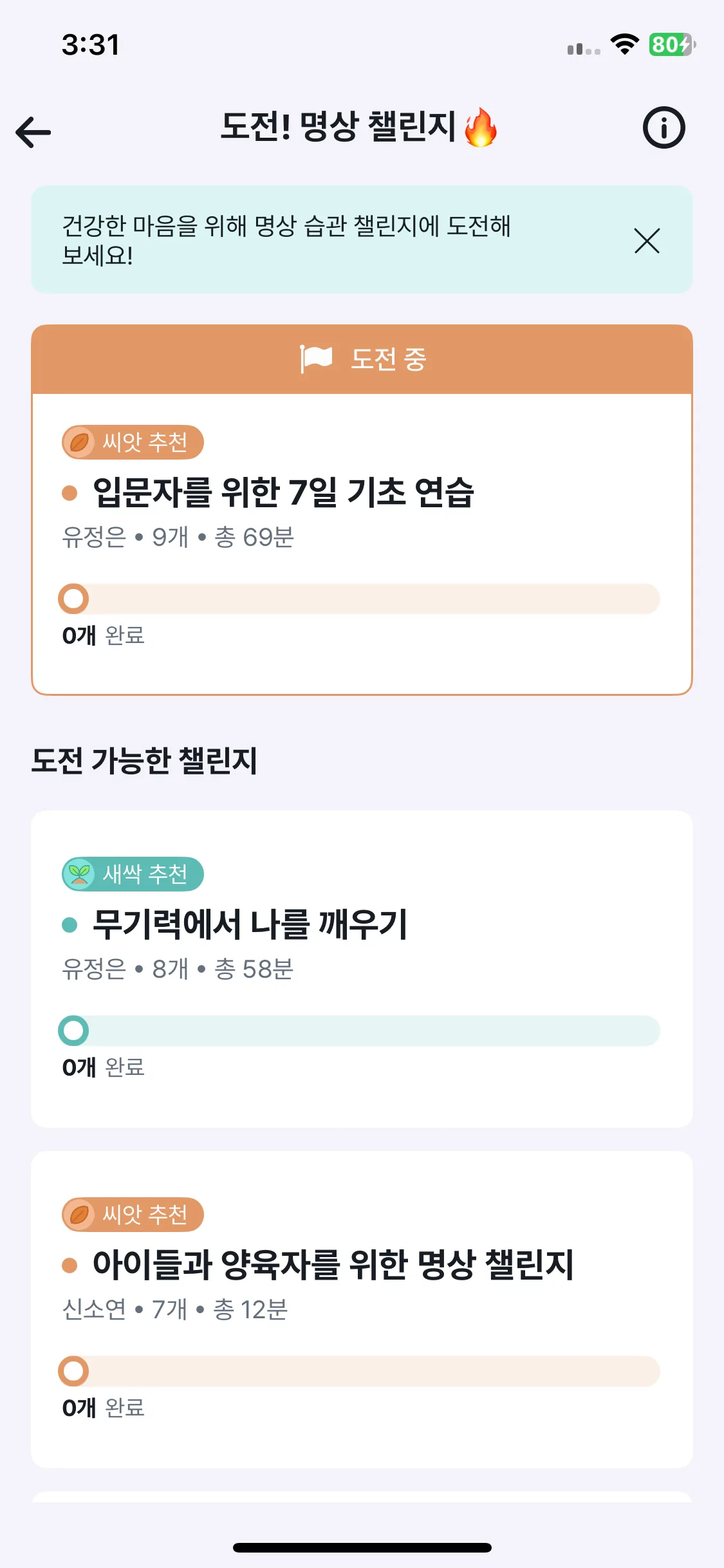This screenshot has height=1568, width=724.
Task: Open 무기력에서 나를 깨우기 challenge
Action: click(x=250, y=924)
